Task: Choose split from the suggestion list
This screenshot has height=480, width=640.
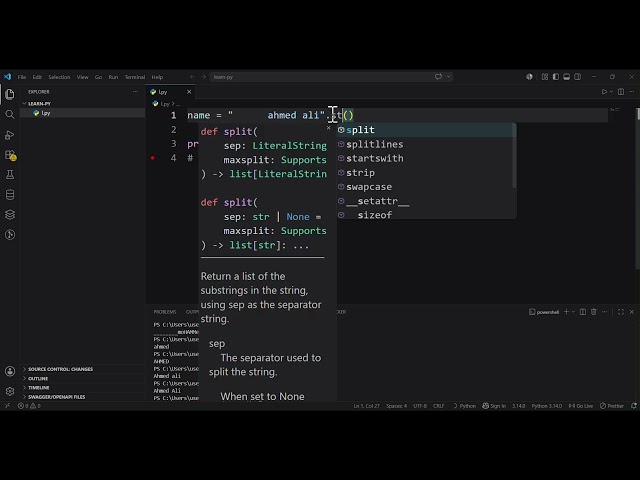Action: 426,130
